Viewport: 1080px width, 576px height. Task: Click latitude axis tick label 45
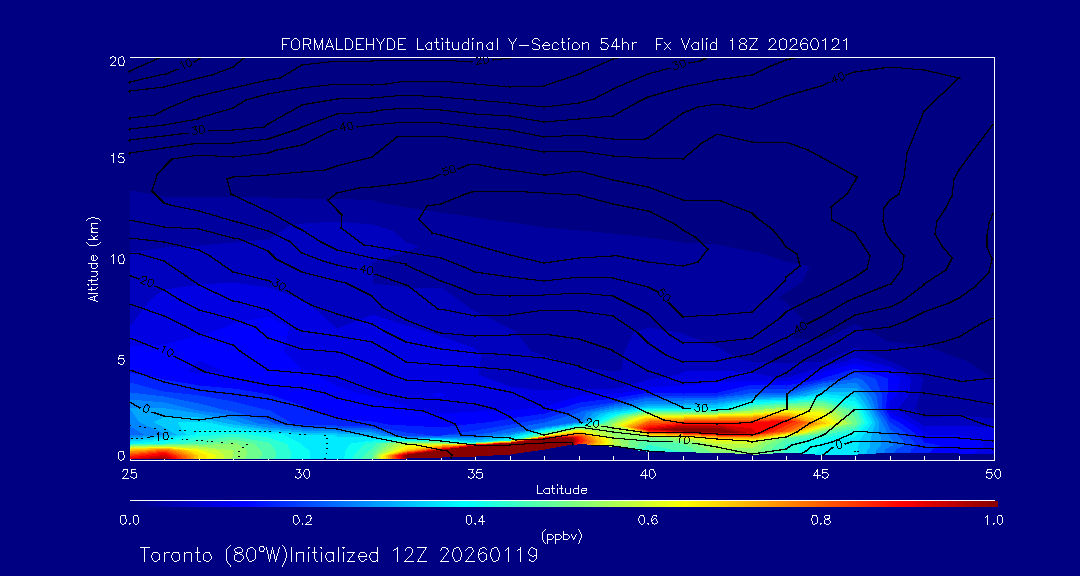[x=821, y=474]
